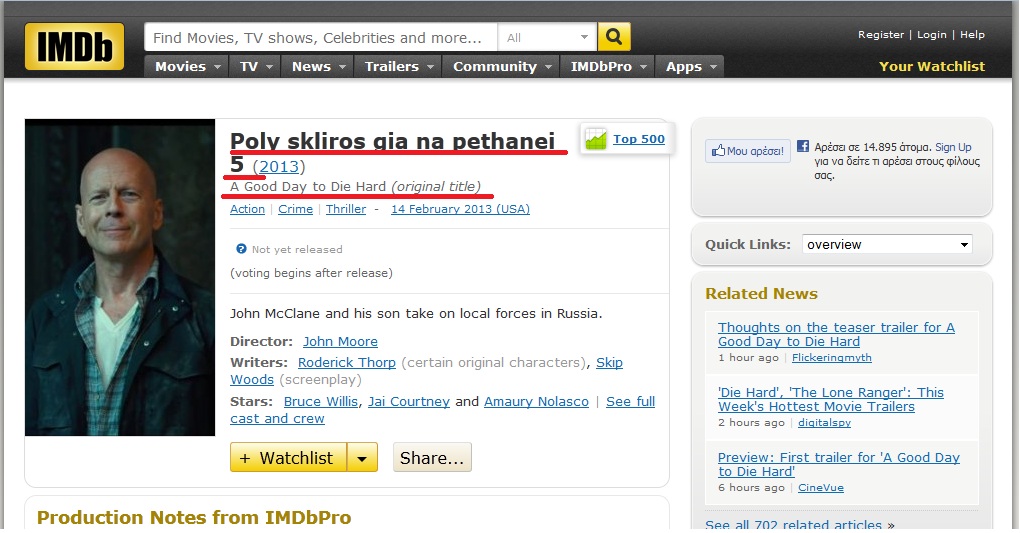Click See full cast and crew
1020x533 pixels.
click(x=630, y=402)
